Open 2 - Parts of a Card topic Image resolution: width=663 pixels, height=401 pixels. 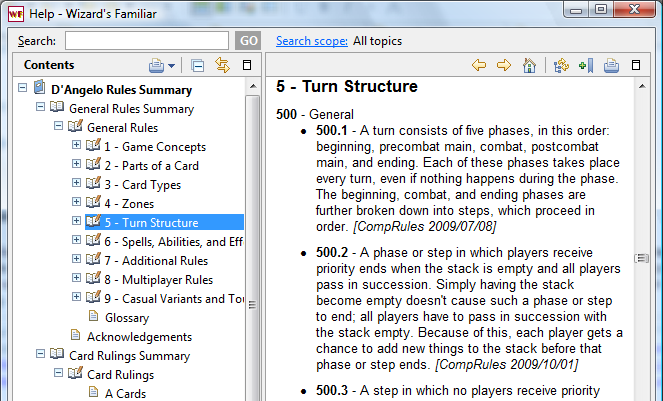[151, 166]
